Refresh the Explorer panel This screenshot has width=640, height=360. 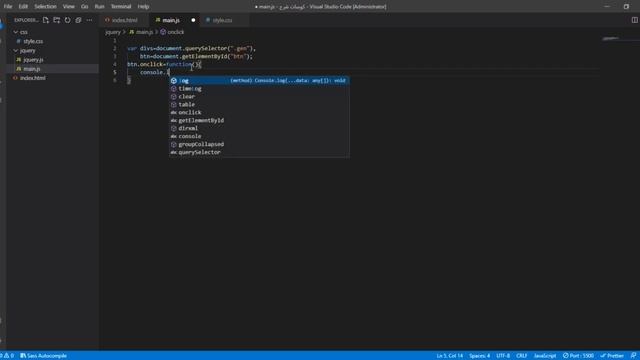pyautogui.click(x=67, y=20)
